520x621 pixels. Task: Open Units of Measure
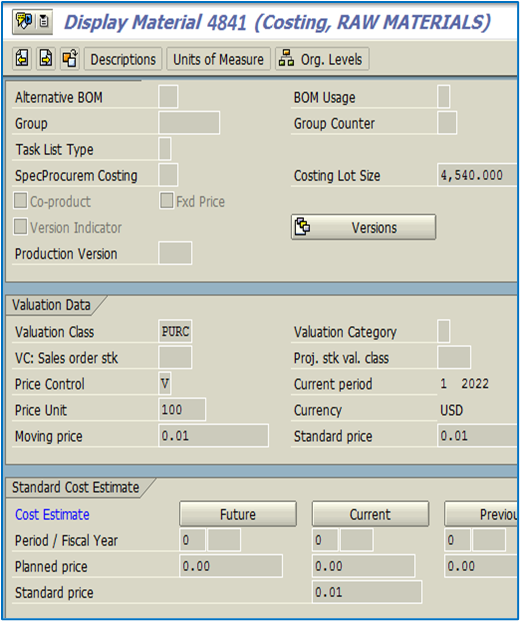[x=218, y=59]
